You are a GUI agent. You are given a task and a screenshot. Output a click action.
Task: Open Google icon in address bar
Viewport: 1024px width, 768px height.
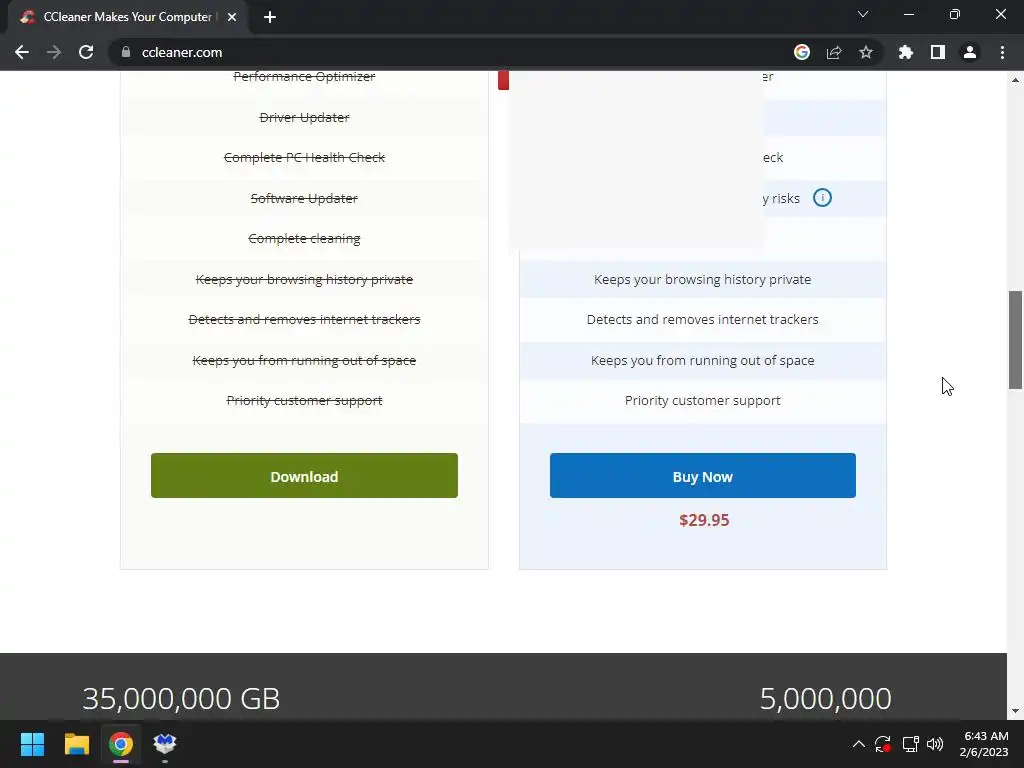click(x=802, y=52)
